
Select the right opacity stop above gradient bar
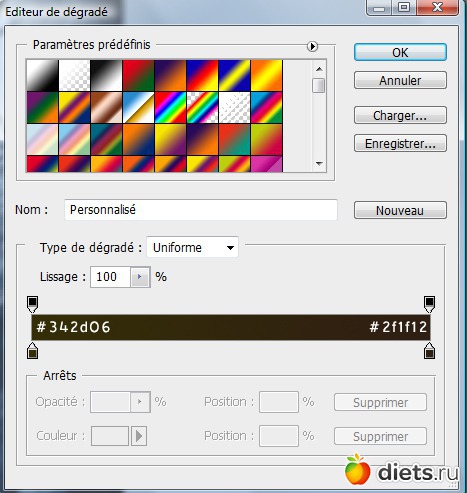coord(429,304)
